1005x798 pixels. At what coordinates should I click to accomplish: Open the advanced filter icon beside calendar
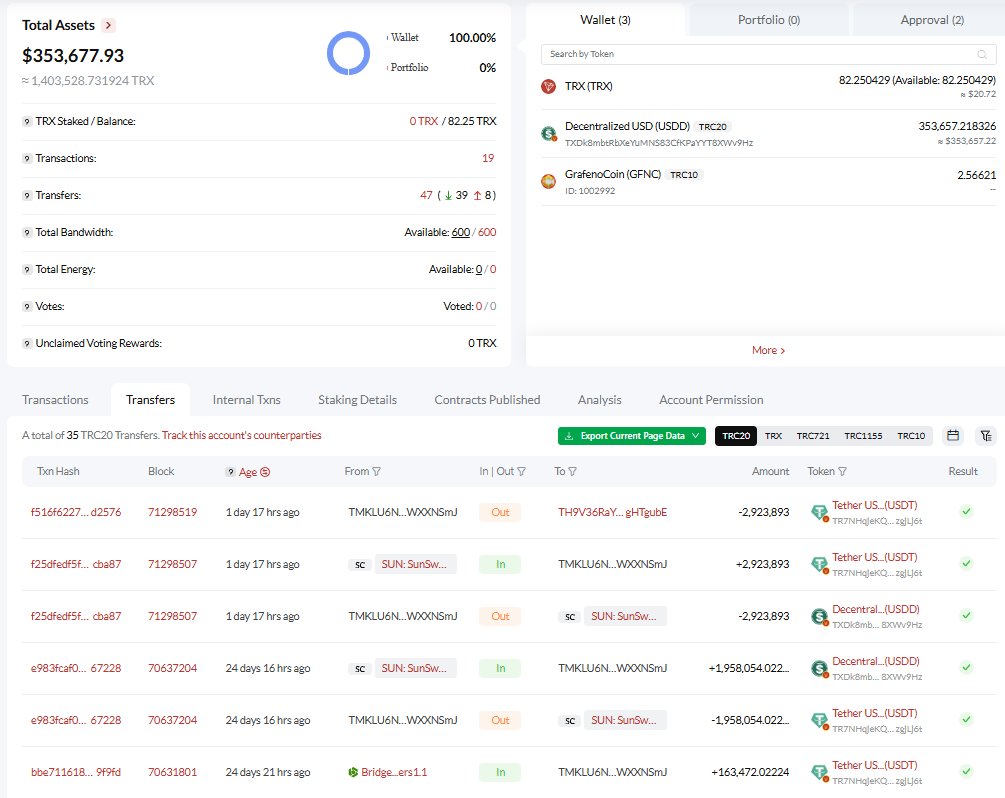click(x=986, y=436)
